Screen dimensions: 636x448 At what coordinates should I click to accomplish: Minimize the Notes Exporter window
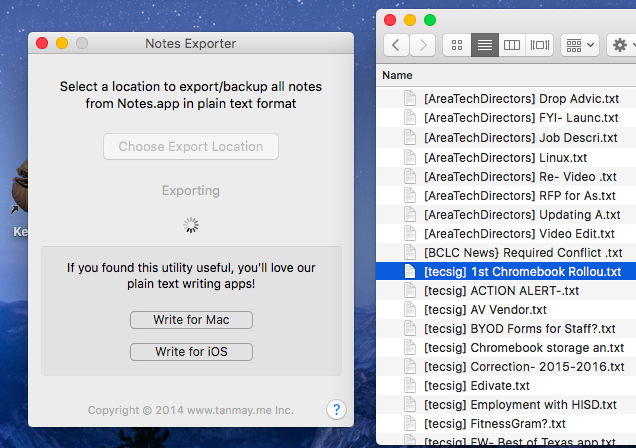pyautogui.click(x=62, y=43)
